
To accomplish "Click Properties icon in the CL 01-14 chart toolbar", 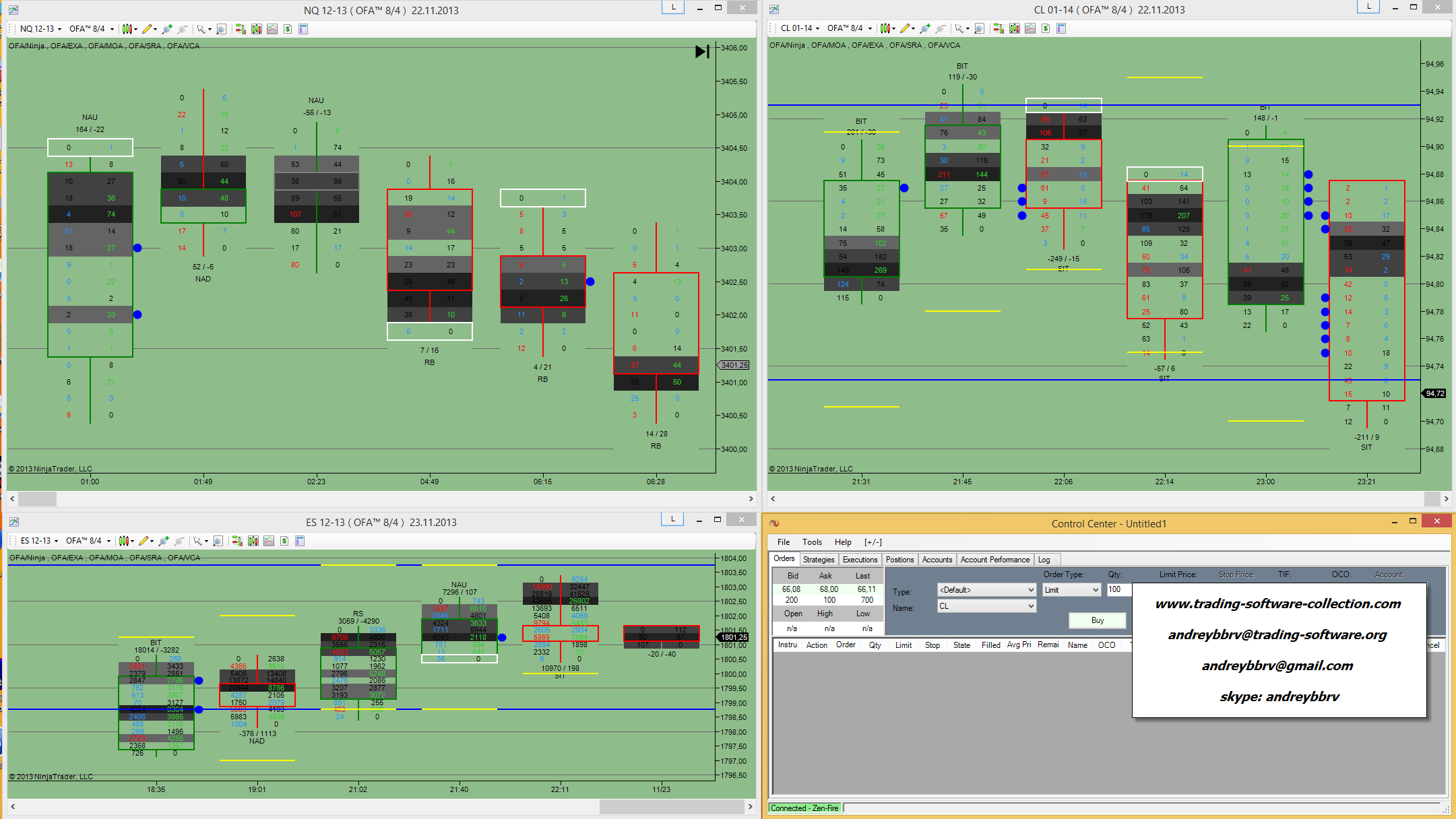I will coord(1061,28).
